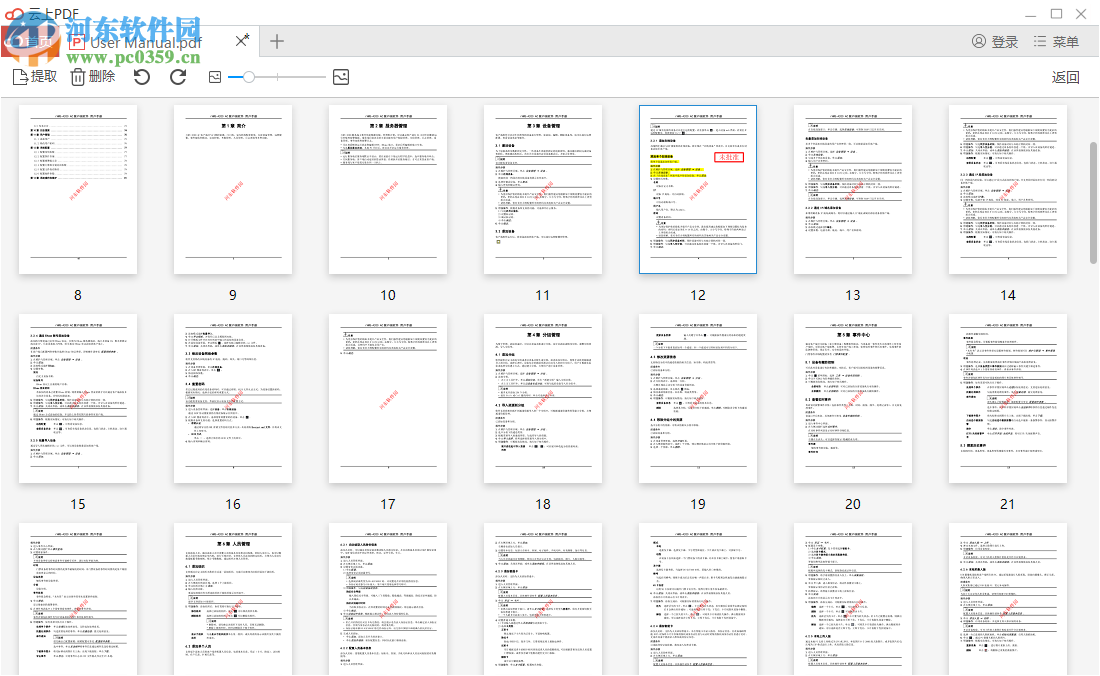Open the 菜单 menu
Image resolution: width=1100 pixels, height=676 pixels.
coord(1057,42)
